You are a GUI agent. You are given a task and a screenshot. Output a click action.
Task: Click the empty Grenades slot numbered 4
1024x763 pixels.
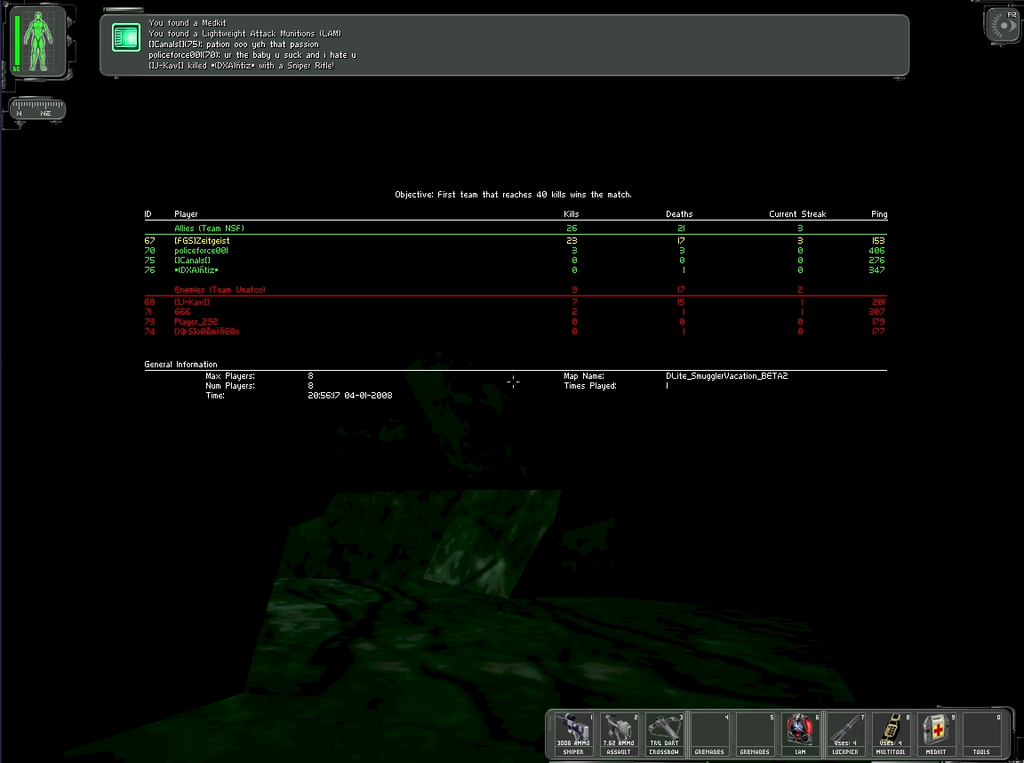tap(709, 734)
